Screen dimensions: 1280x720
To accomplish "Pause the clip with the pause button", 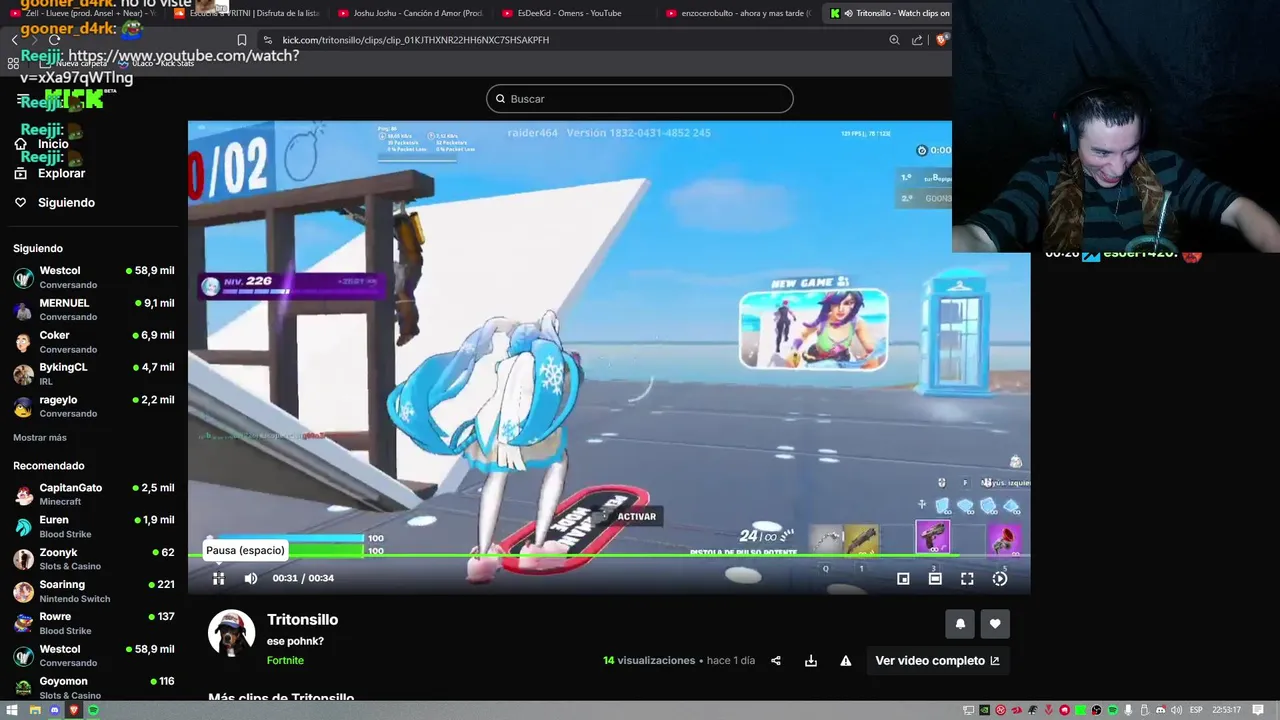I will click(218, 578).
